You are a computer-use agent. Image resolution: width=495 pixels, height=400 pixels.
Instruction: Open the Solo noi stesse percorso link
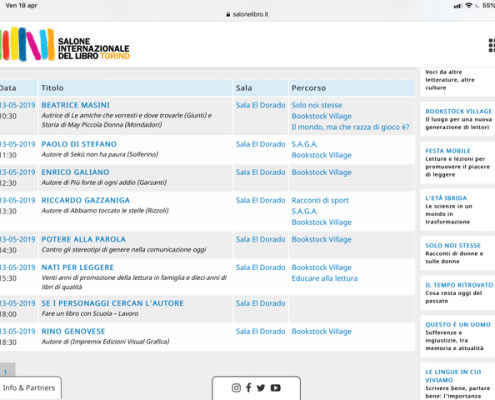coord(317,105)
